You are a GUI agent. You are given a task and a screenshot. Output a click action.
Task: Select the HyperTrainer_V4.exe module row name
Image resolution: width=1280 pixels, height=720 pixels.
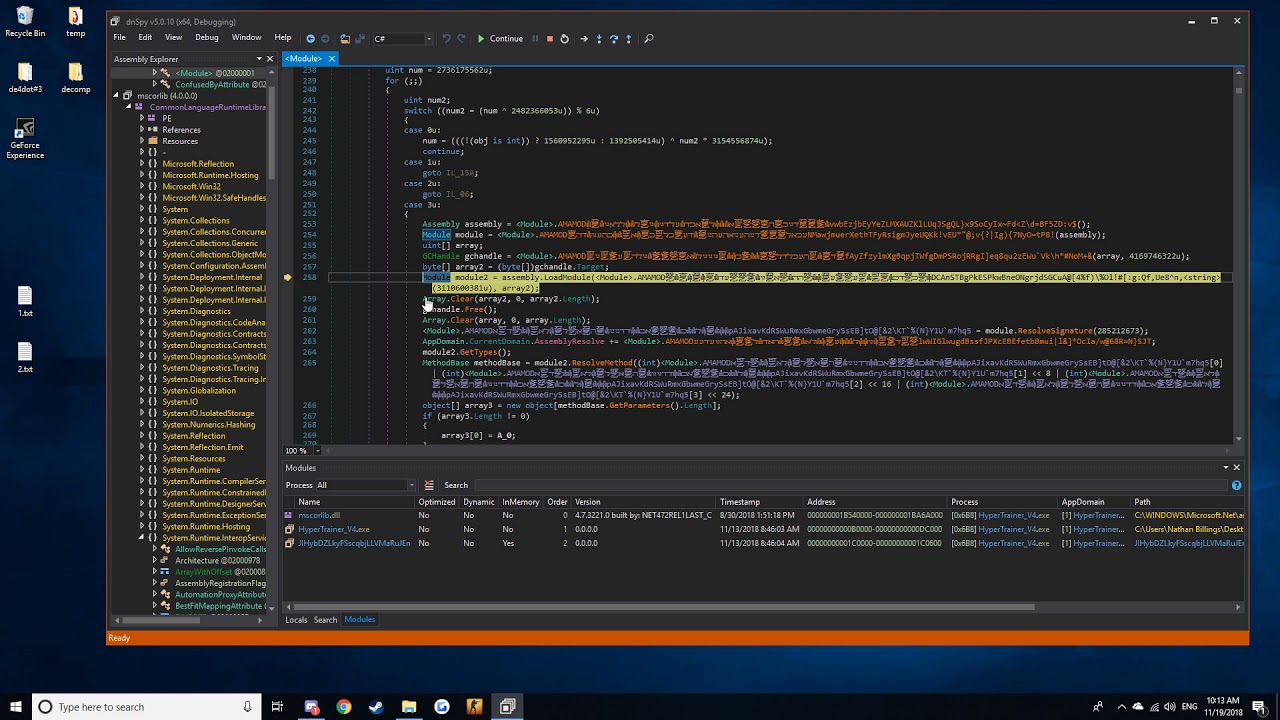pos(334,529)
